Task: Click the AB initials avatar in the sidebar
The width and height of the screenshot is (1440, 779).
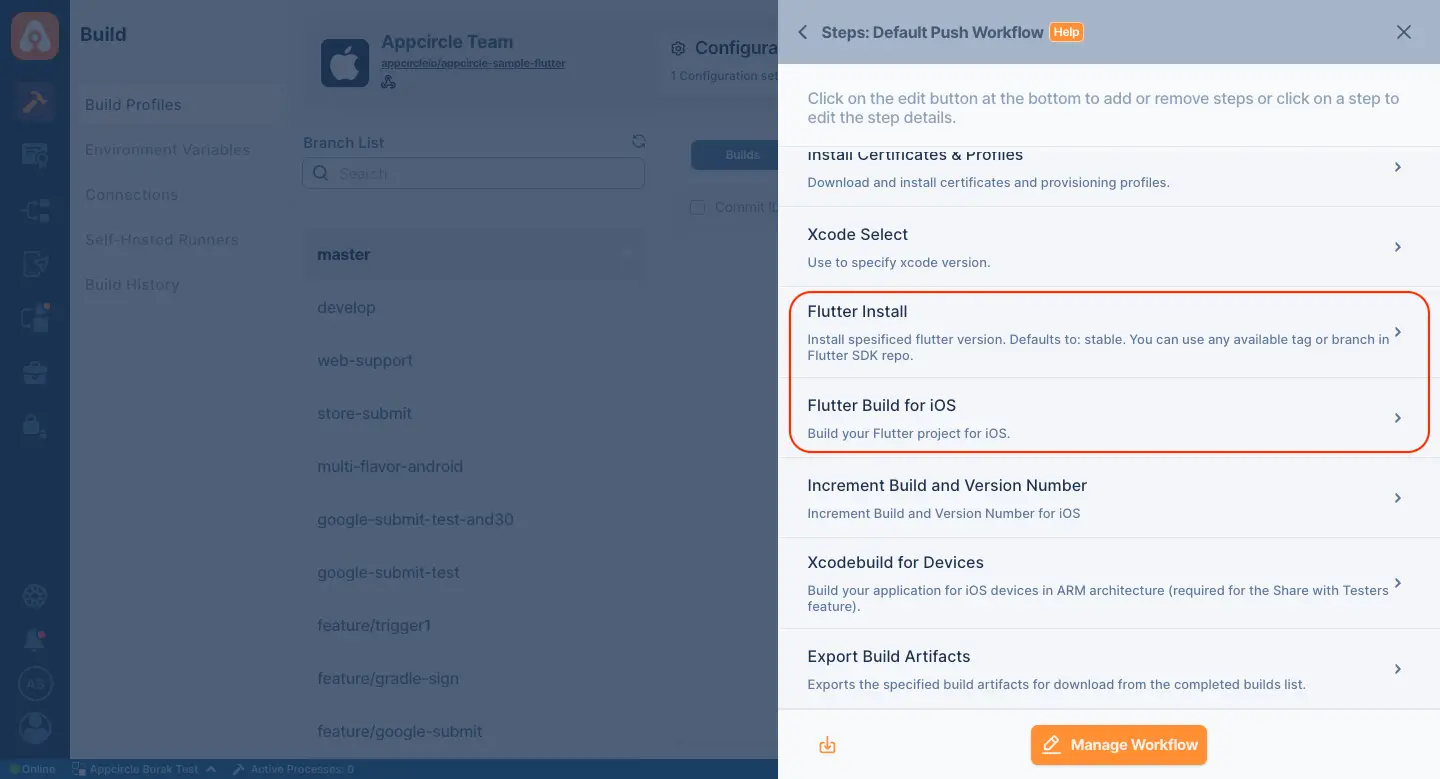Action: 35,685
